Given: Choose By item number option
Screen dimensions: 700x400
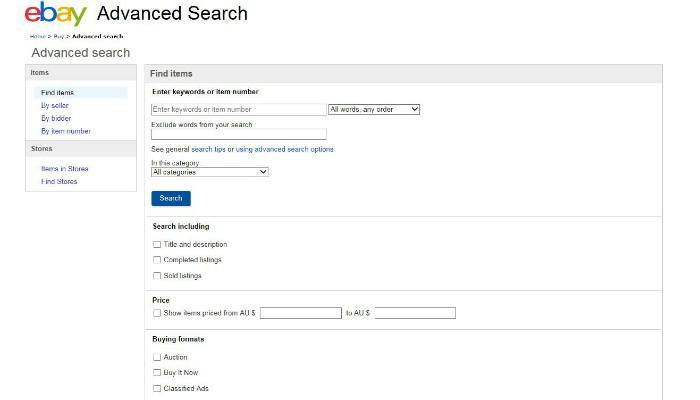Looking at the screenshot, I should point(66,131).
